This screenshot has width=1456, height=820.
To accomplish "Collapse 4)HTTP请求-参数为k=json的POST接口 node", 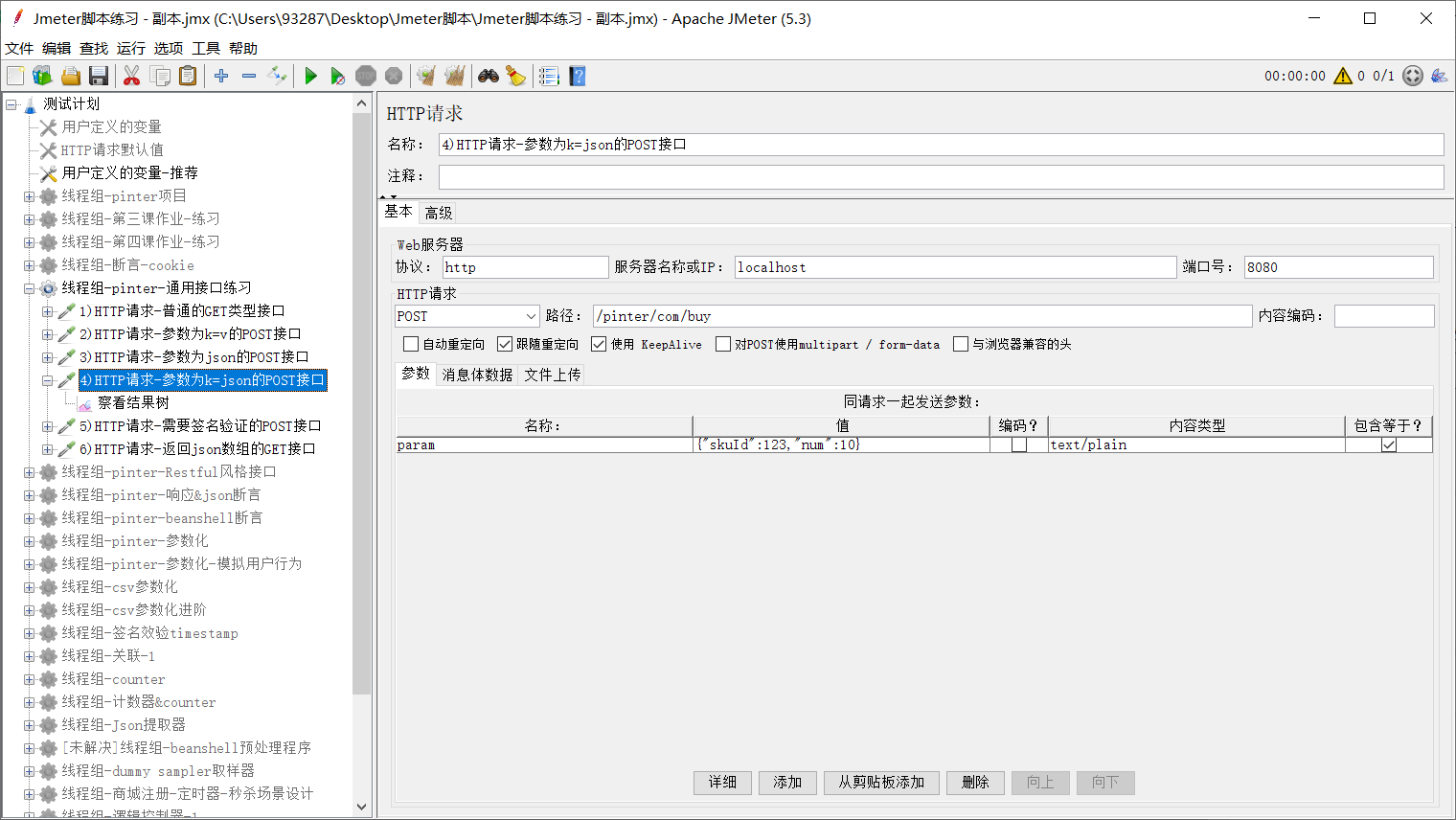I will [47, 380].
